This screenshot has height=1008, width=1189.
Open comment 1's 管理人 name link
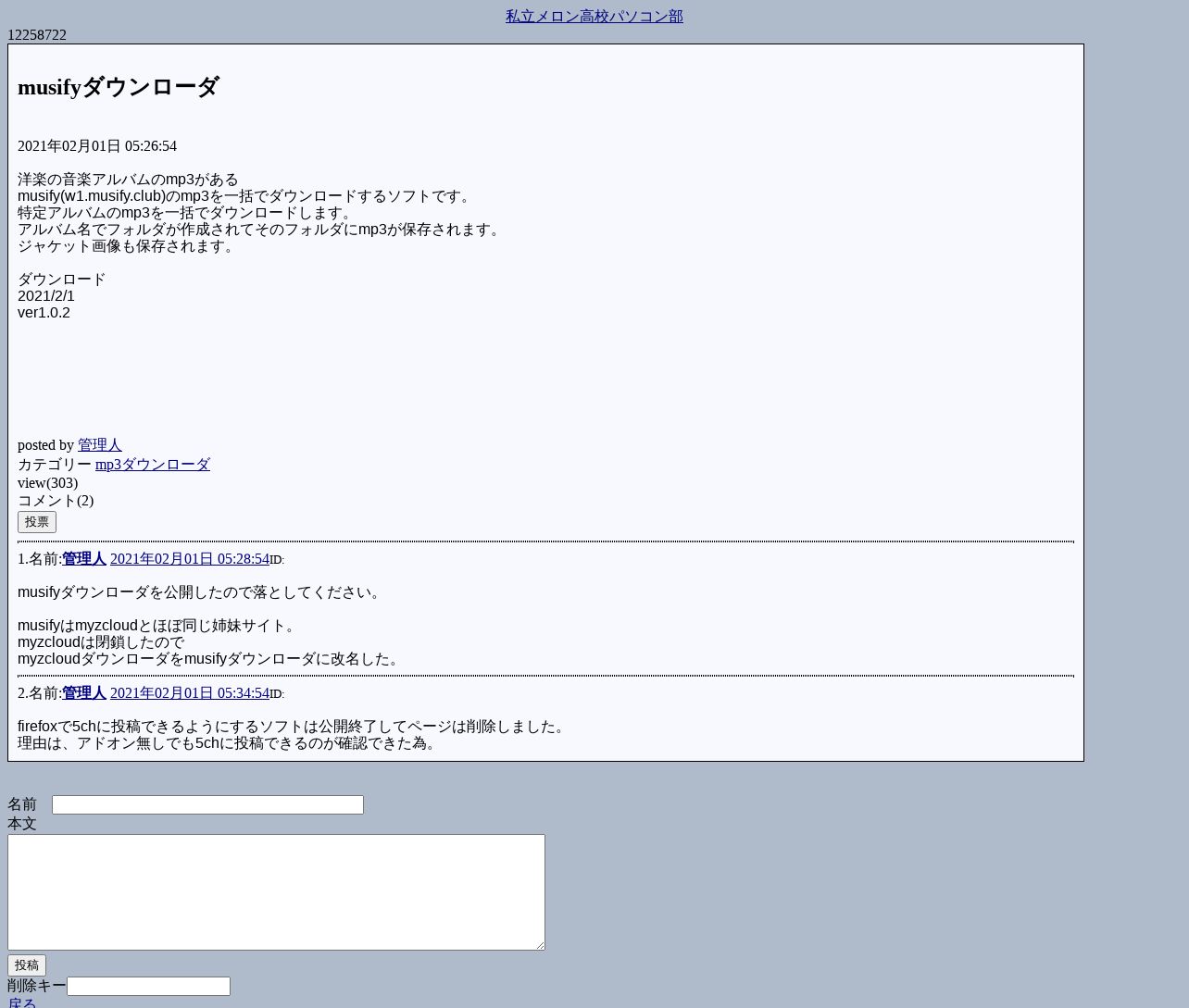pyautogui.click(x=84, y=559)
